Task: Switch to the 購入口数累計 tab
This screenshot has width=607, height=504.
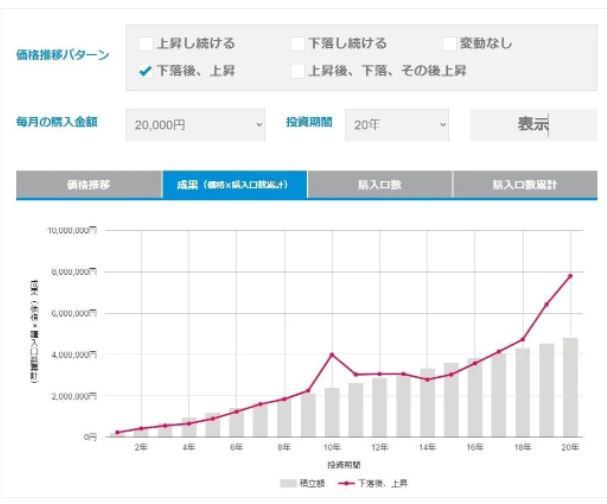Action: [524, 185]
